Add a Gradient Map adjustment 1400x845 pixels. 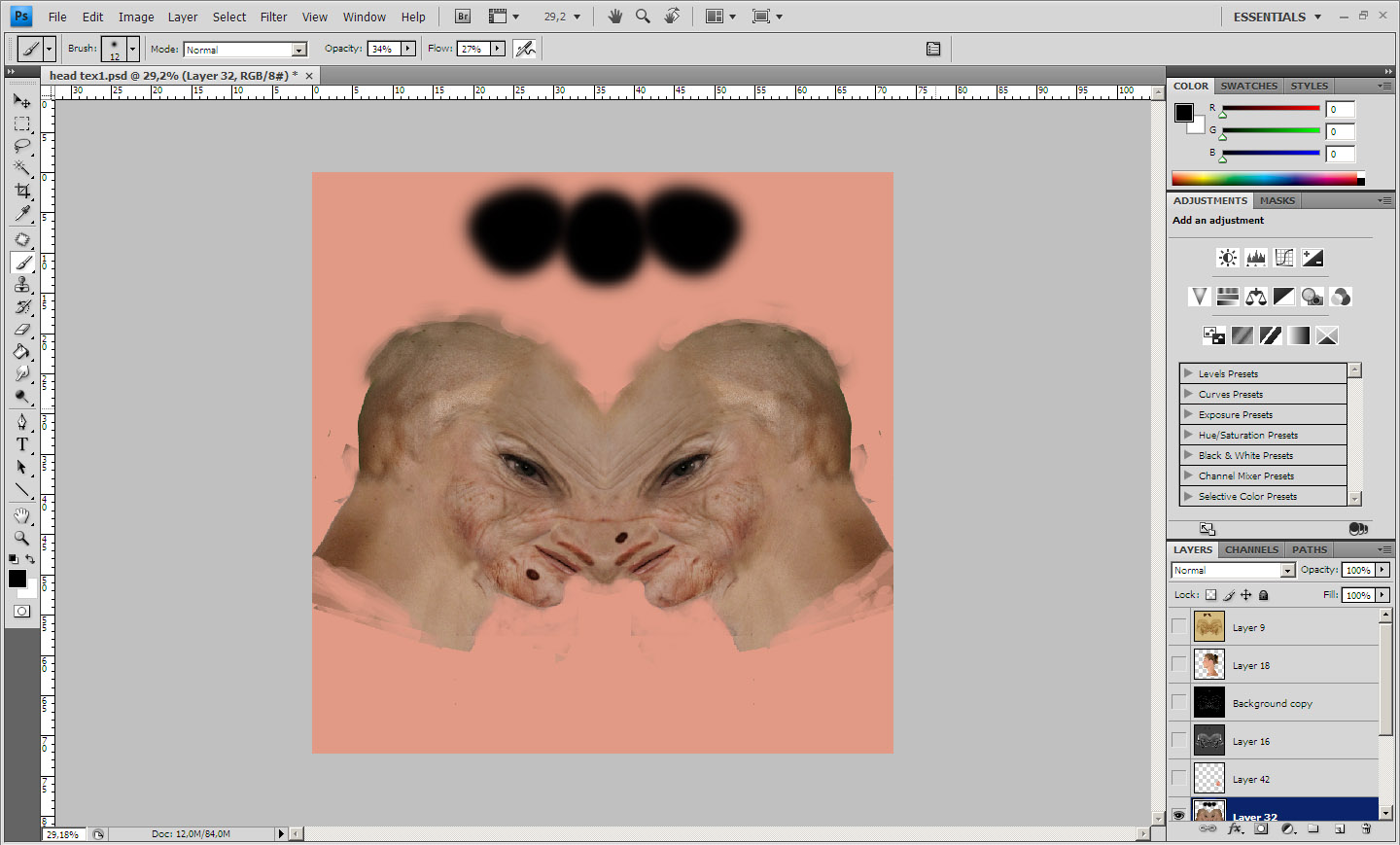(x=1299, y=335)
